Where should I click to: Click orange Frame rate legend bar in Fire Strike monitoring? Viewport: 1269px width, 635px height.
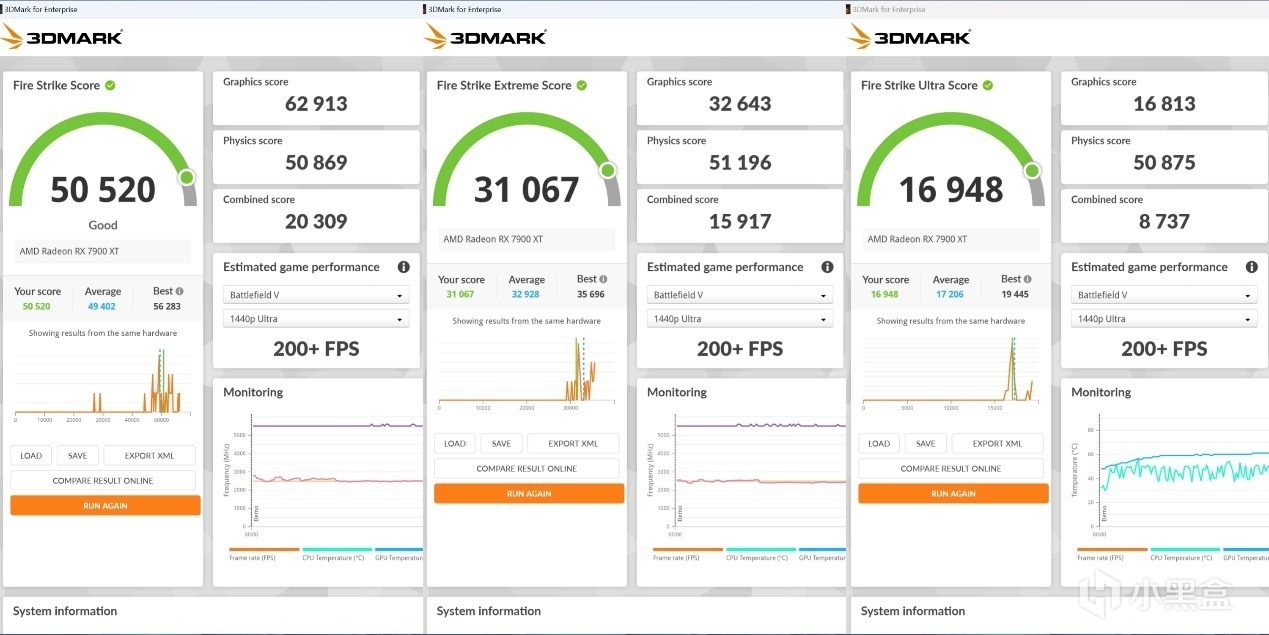pyautogui.click(x=264, y=549)
